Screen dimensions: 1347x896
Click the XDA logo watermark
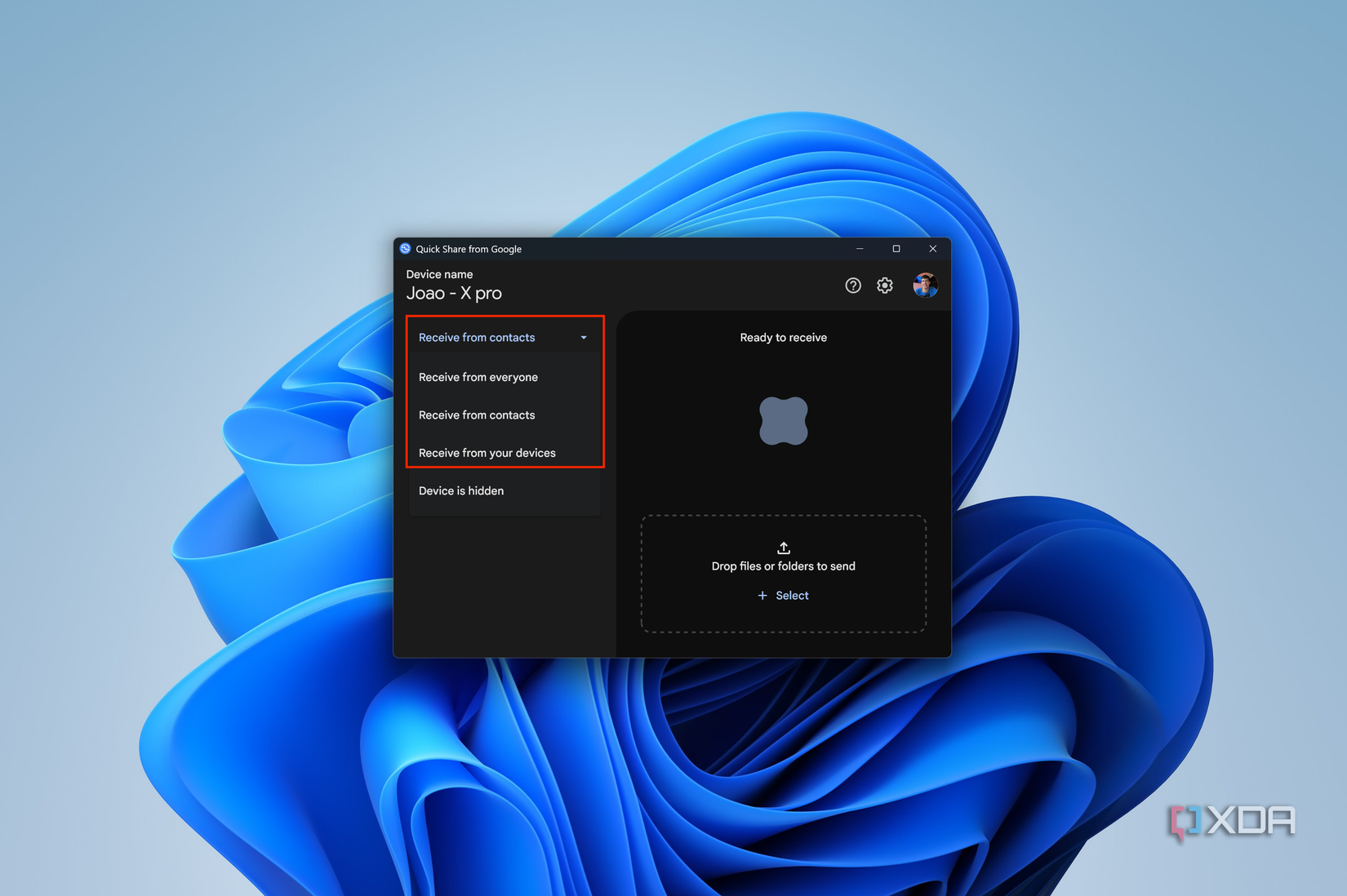(x=1231, y=821)
